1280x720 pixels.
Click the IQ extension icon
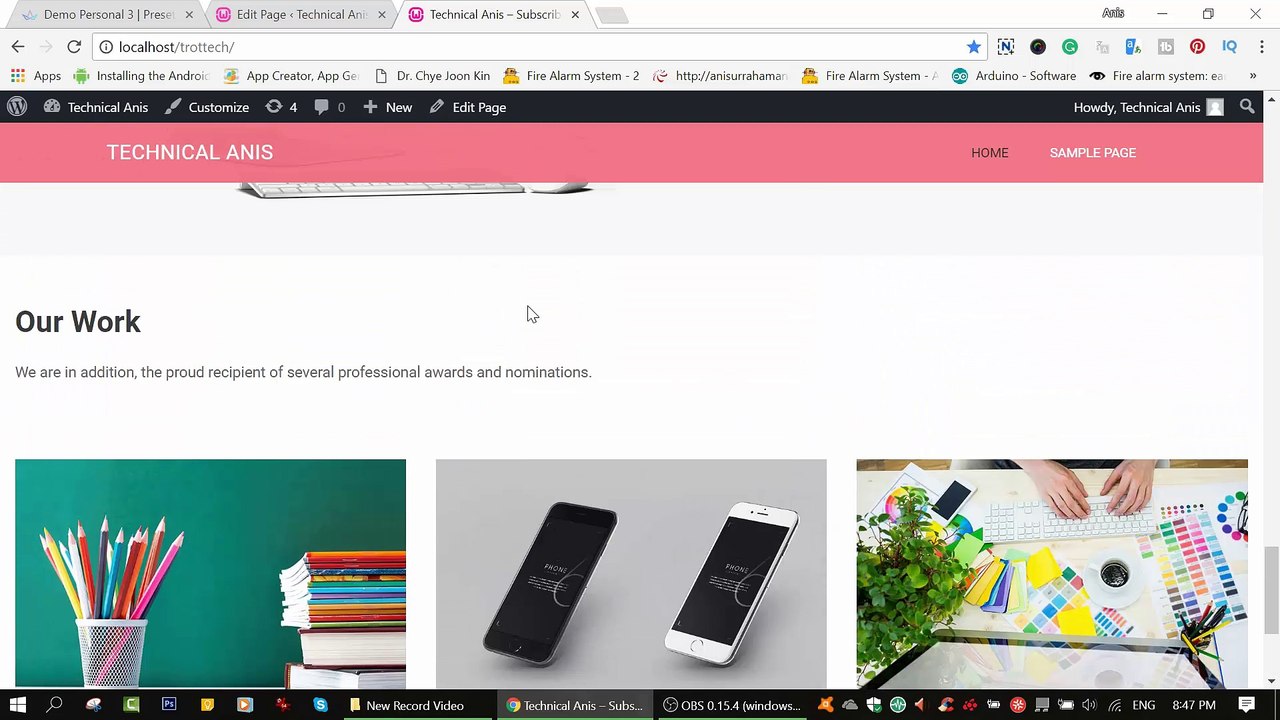pyautogui.click(x=1229, y=47)
